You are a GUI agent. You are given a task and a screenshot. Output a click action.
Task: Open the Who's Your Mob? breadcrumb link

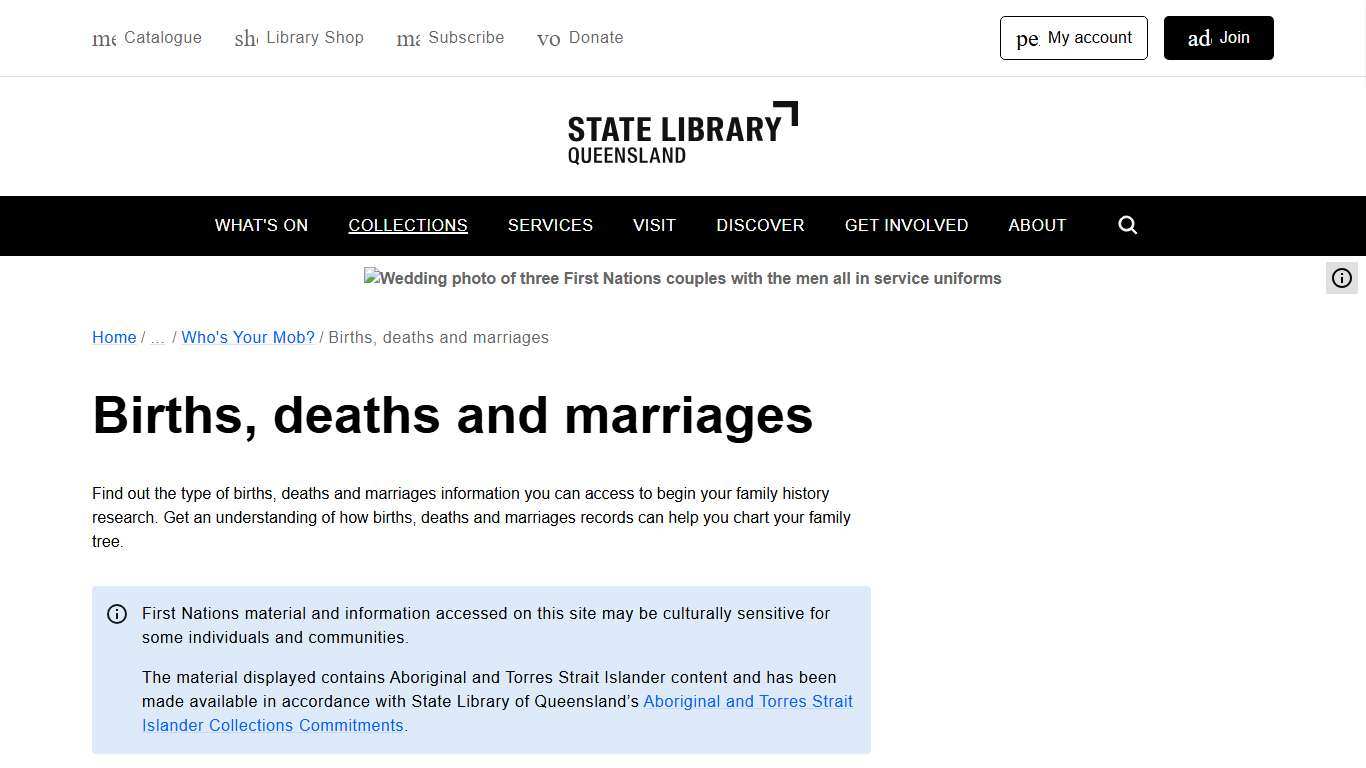click(248, 337)
